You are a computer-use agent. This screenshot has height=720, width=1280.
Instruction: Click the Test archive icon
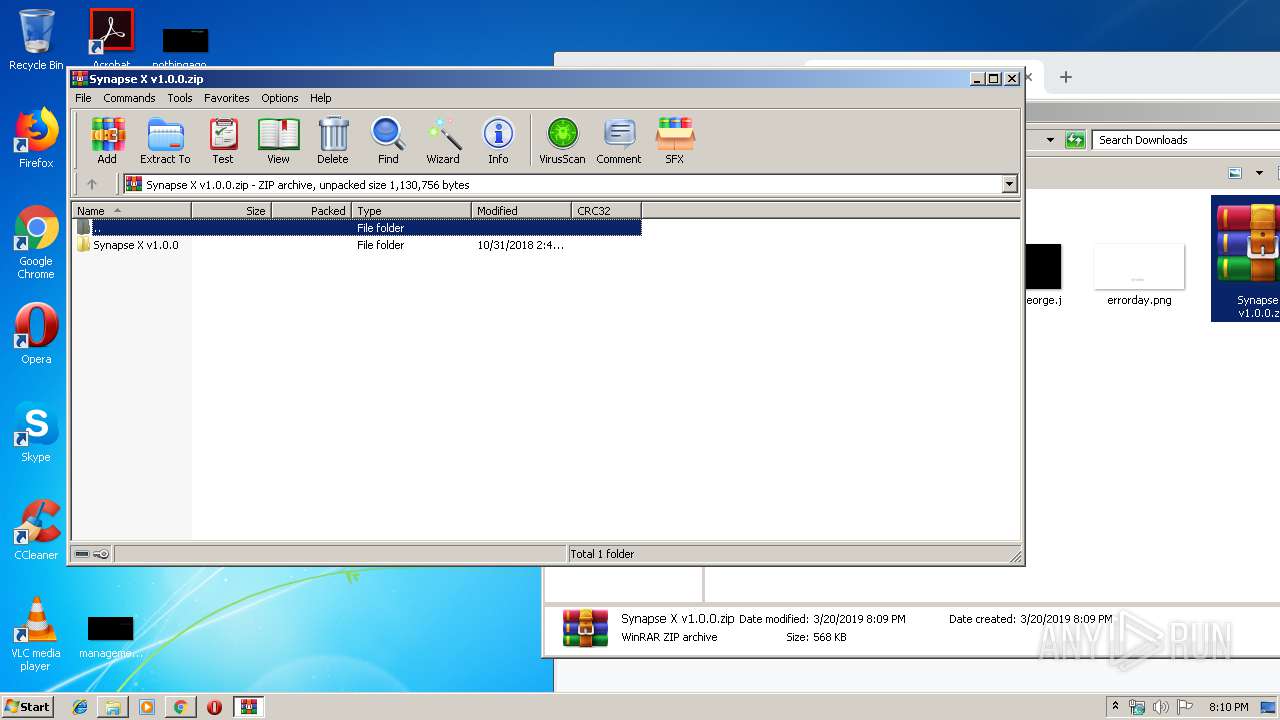click(x=223, y=140)
